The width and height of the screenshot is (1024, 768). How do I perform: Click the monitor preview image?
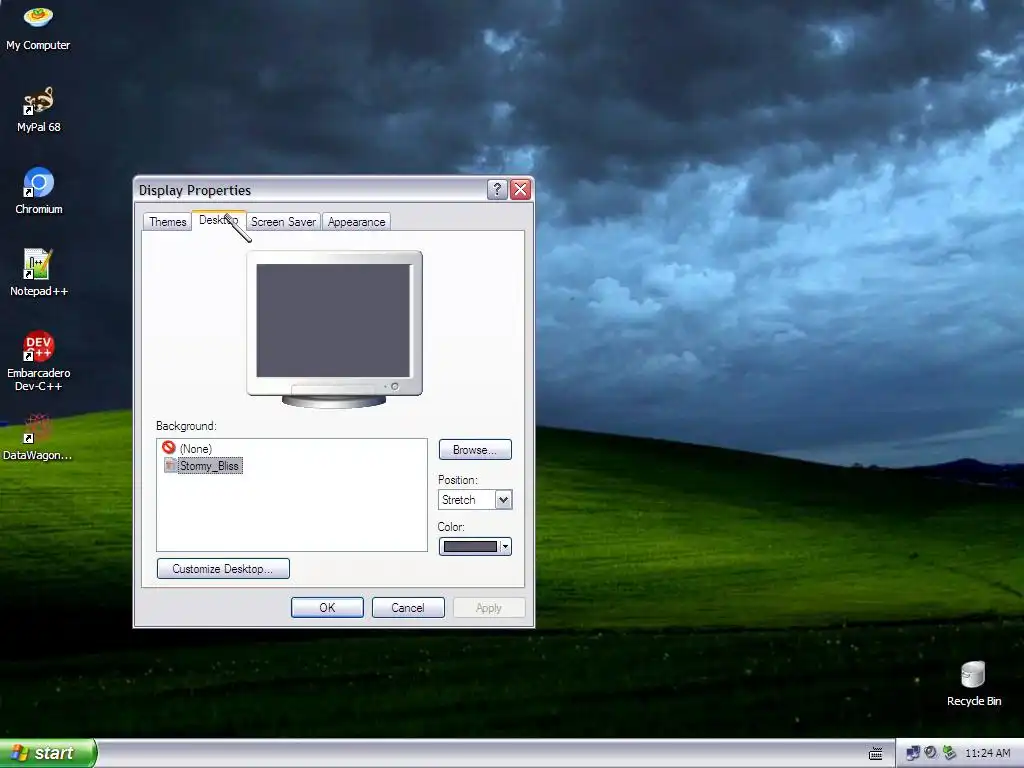334,330
